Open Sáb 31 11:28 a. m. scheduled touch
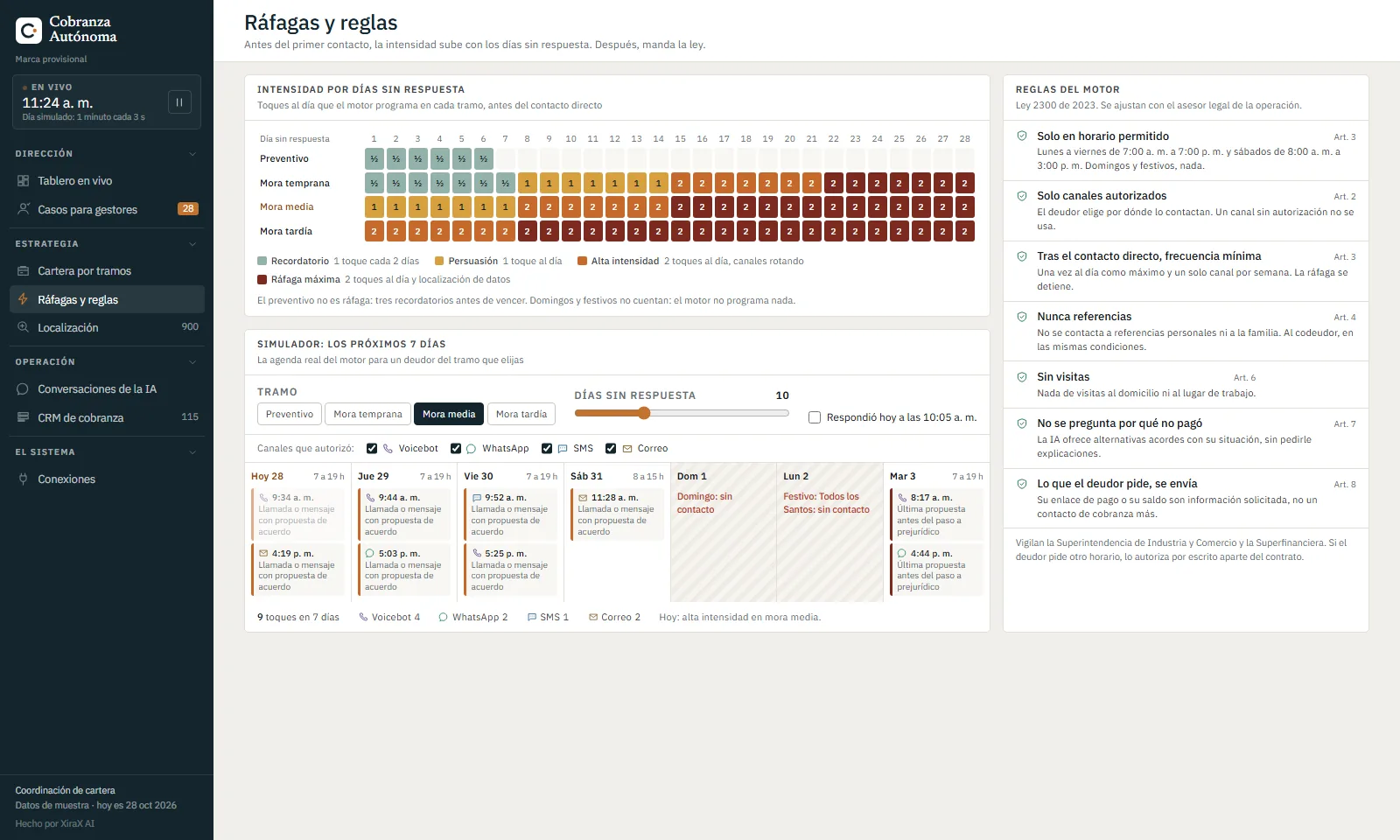This screenshot has height=840, width=1400. click(617, 514)
